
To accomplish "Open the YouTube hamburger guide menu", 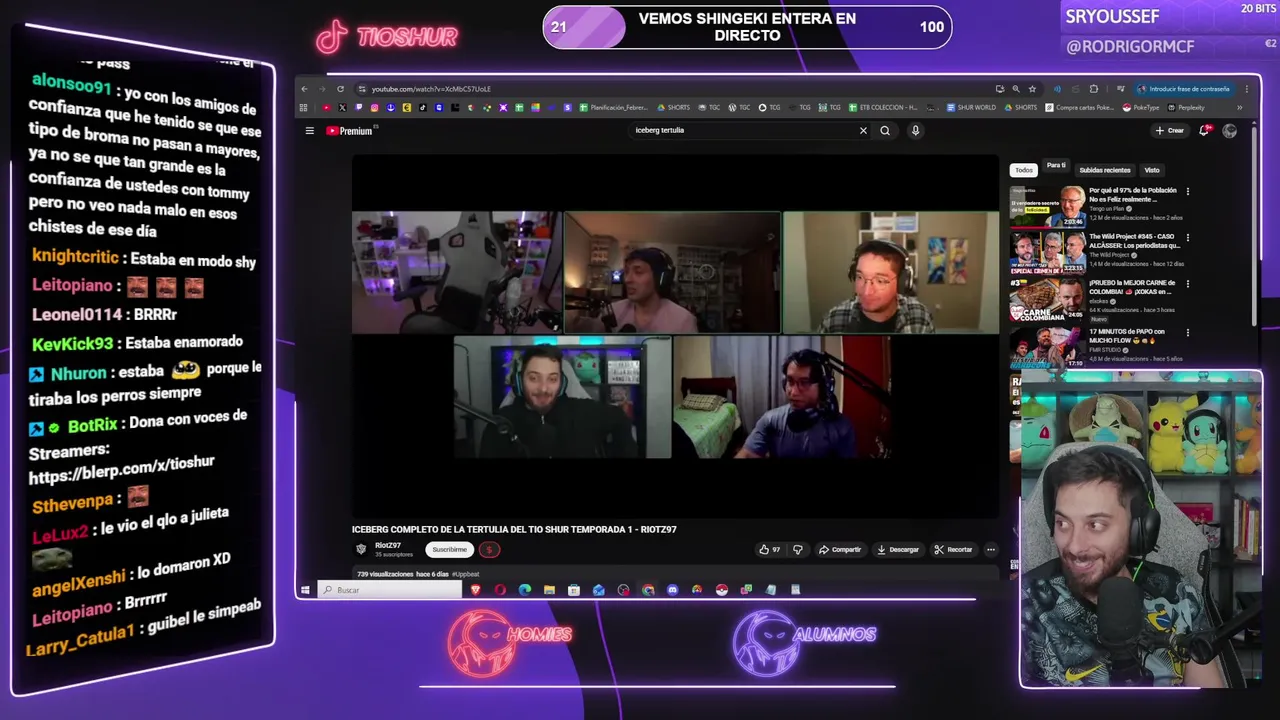I will pos(310,131).
